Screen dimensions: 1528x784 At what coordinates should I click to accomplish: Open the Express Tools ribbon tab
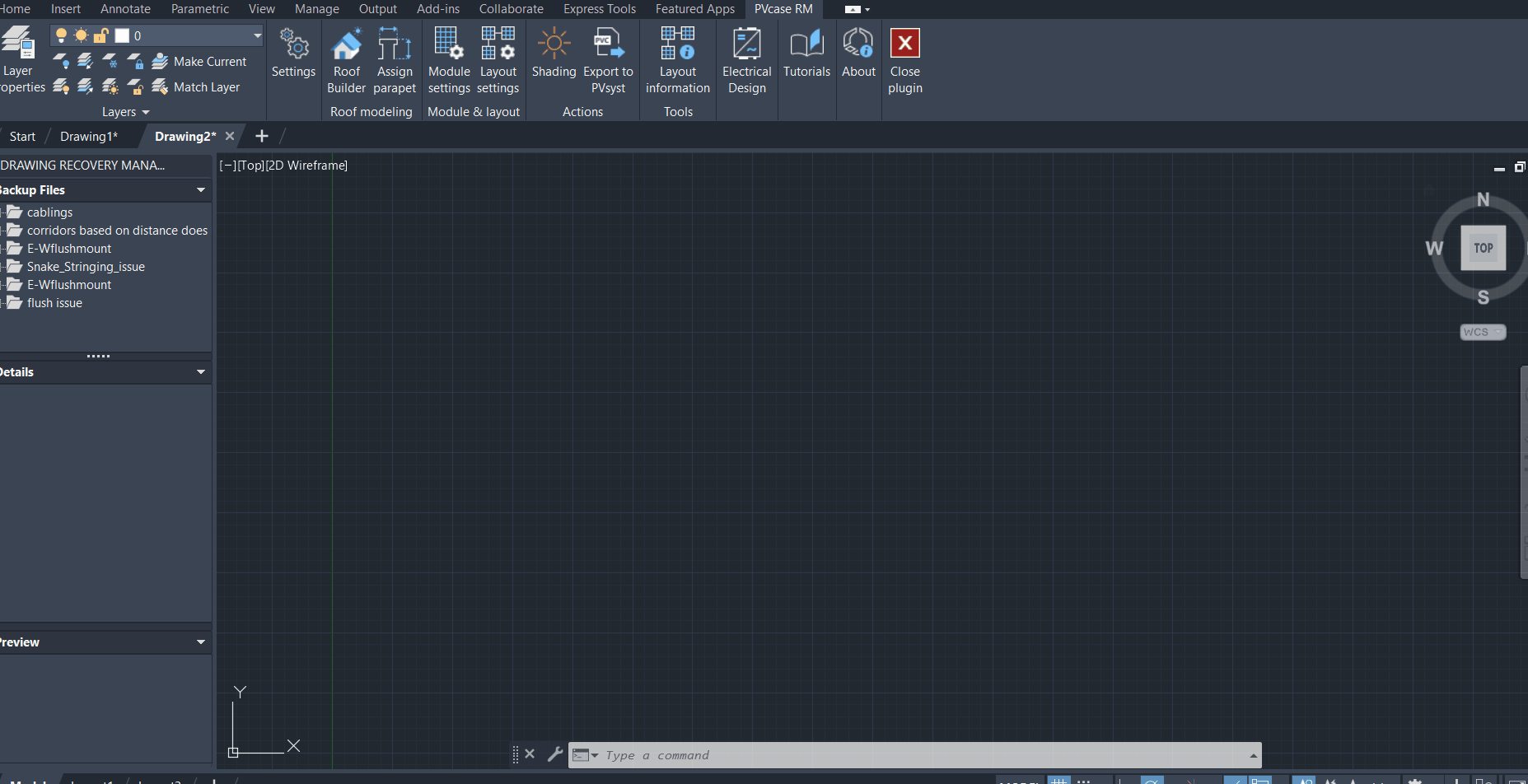(600, 9)
